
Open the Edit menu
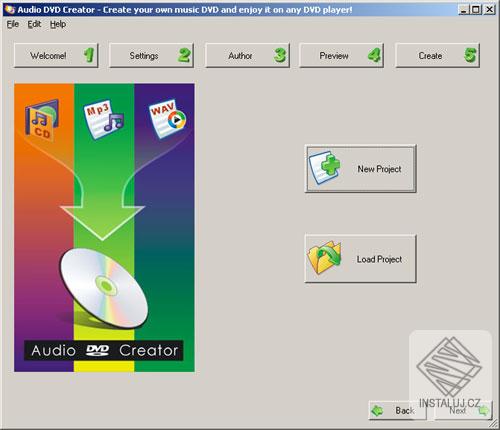[34, 24]
